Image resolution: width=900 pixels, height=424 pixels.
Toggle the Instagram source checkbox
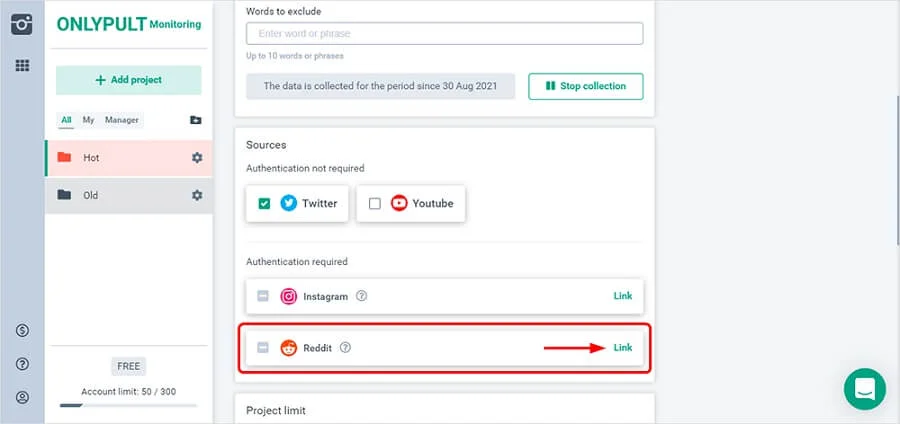click(x=263, y=296)
